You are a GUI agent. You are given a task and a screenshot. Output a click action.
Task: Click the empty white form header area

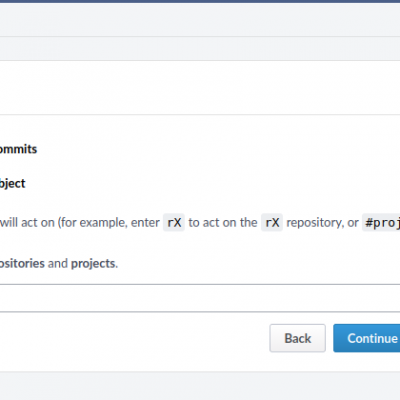pos(200,88)
